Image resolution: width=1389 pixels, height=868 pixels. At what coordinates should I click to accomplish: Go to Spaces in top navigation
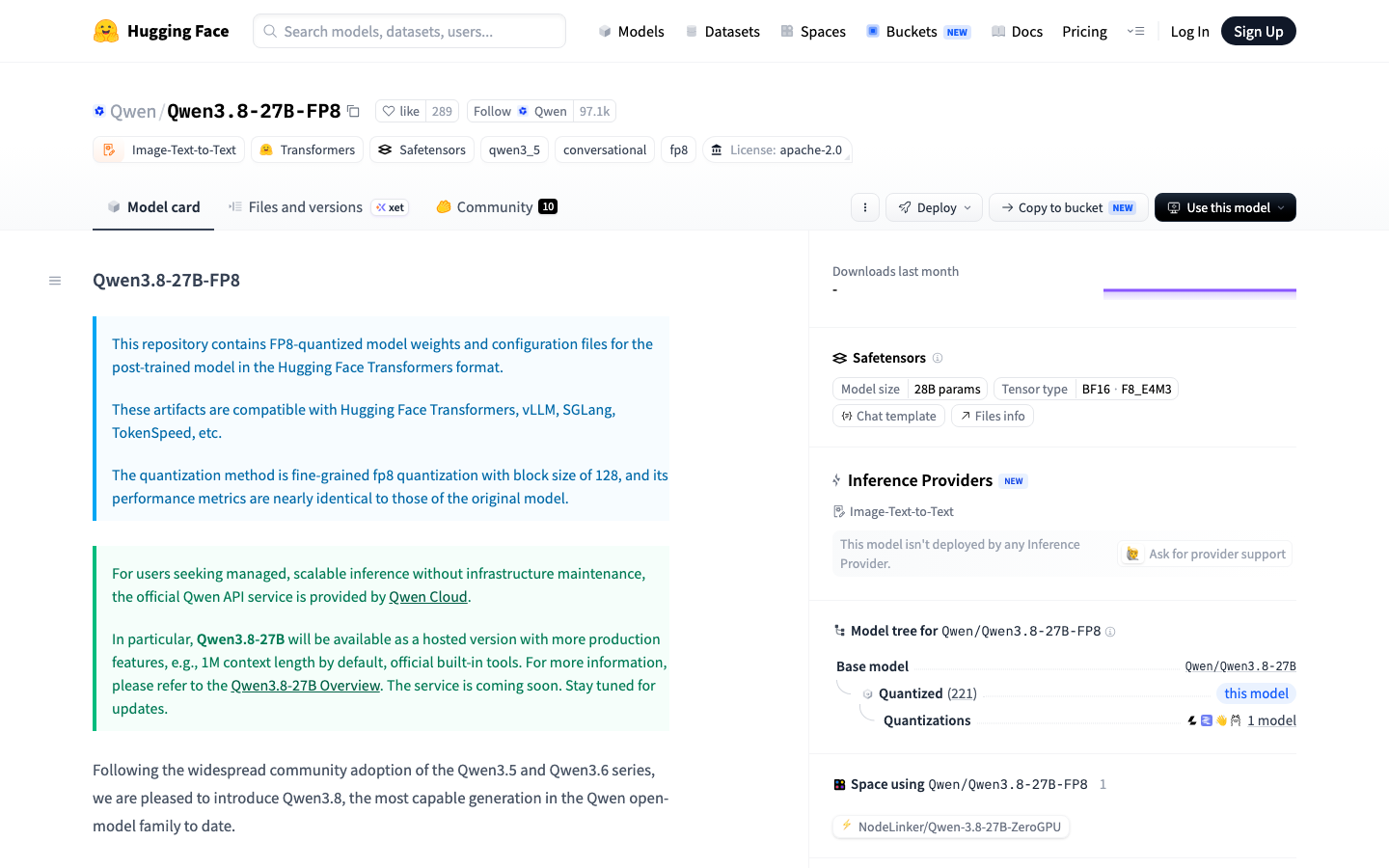813,31
